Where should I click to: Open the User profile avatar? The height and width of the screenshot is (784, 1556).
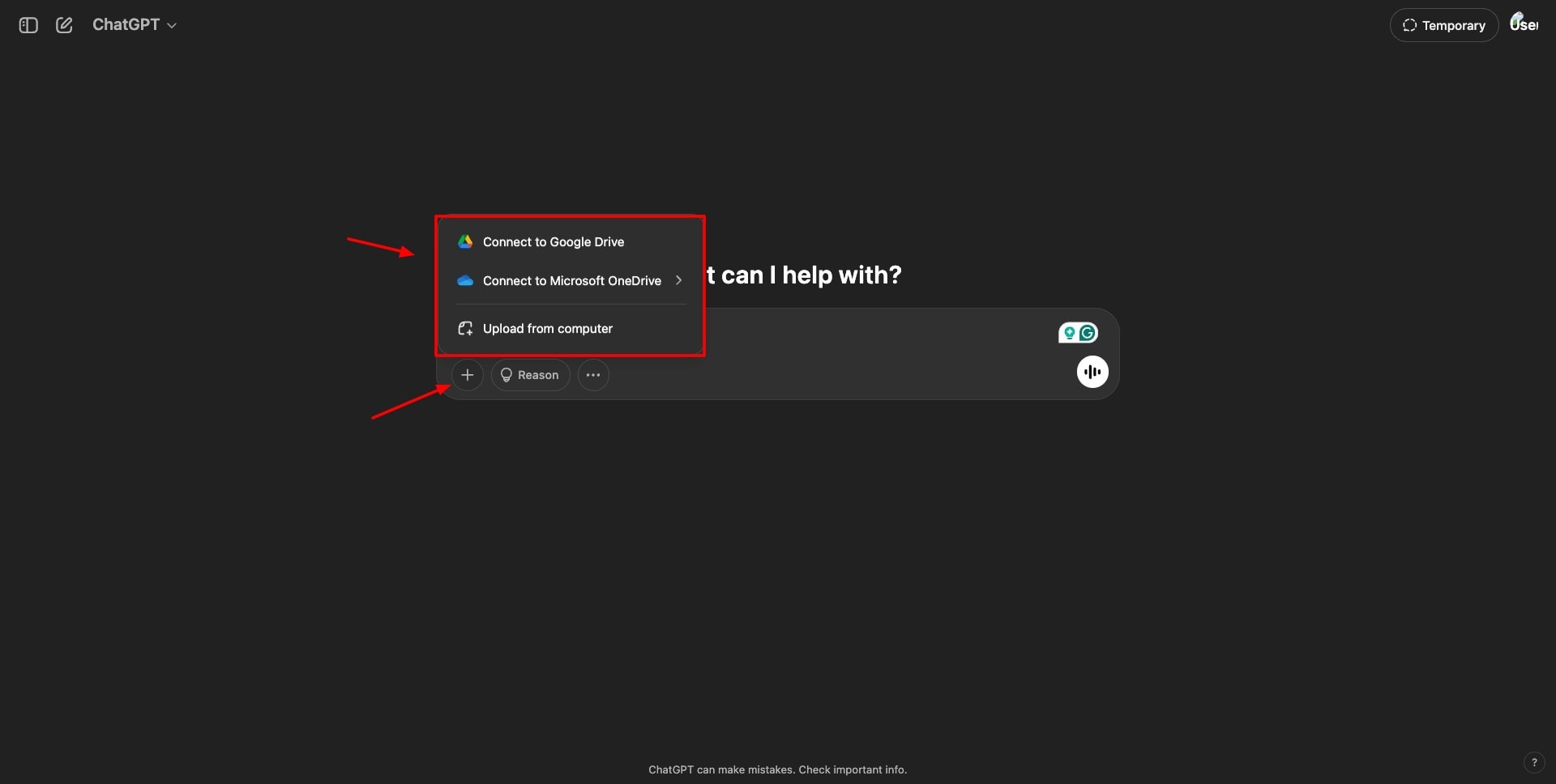point(1523,24)
